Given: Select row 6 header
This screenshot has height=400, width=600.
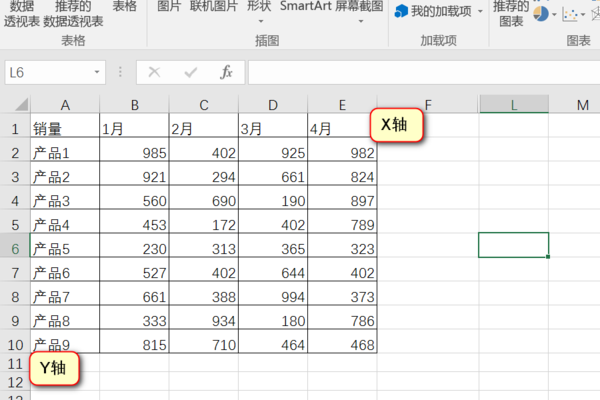Looking at the screenshot, I should pos(15,248).
